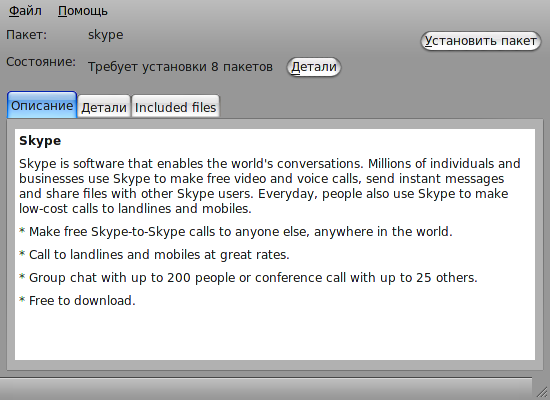
Task: Click the Детали button next to status
Action: 314,67
